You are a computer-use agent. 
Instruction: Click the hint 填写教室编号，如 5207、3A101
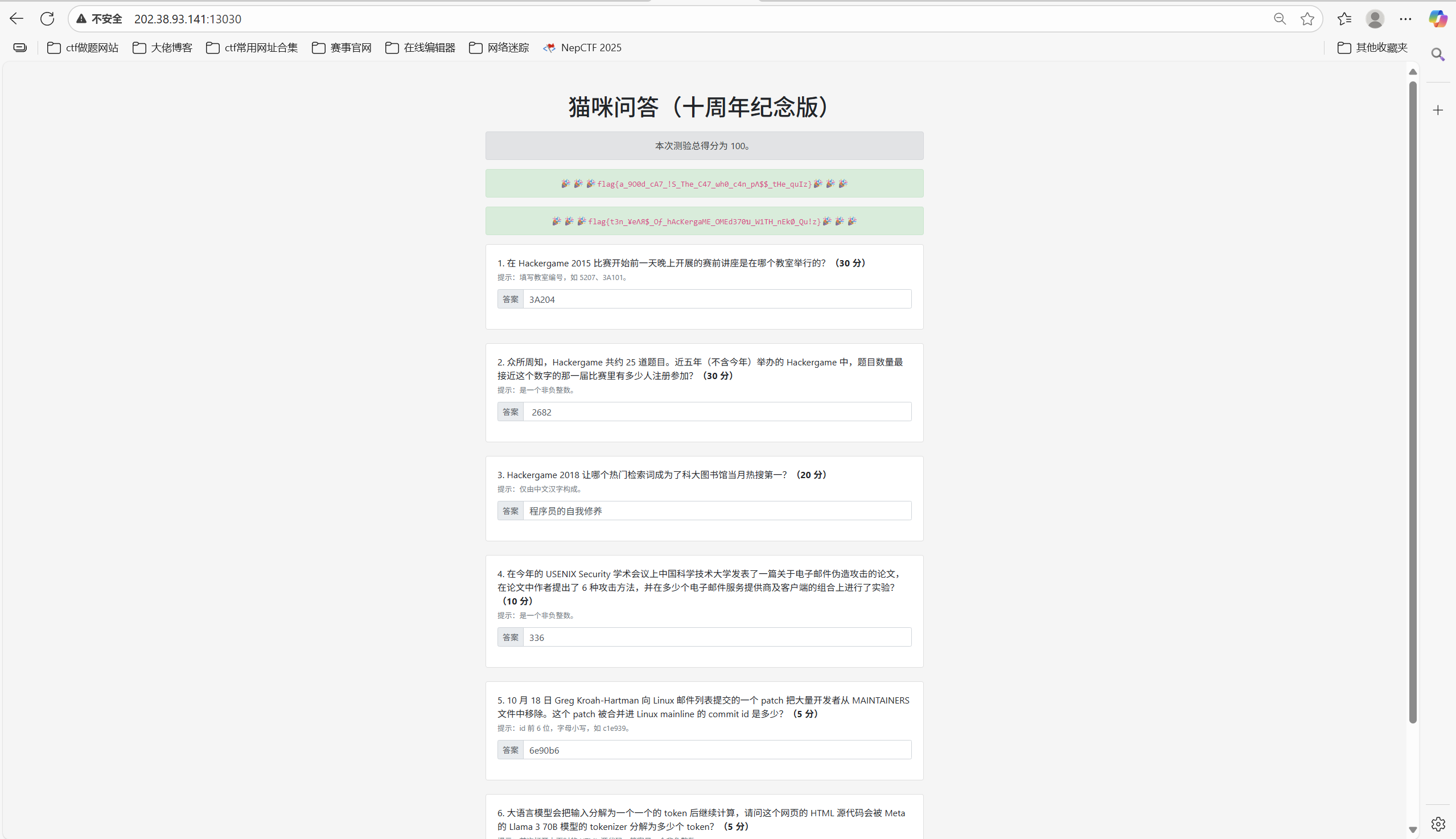click(x=564, y=277)
